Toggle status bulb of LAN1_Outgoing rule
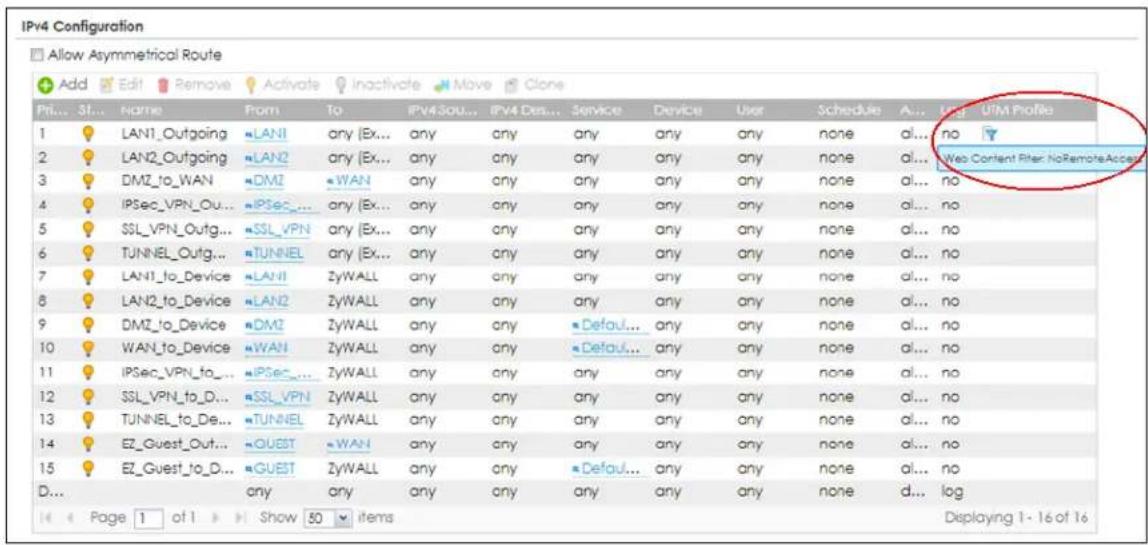The image size is (1148, 545). (90, 134)
